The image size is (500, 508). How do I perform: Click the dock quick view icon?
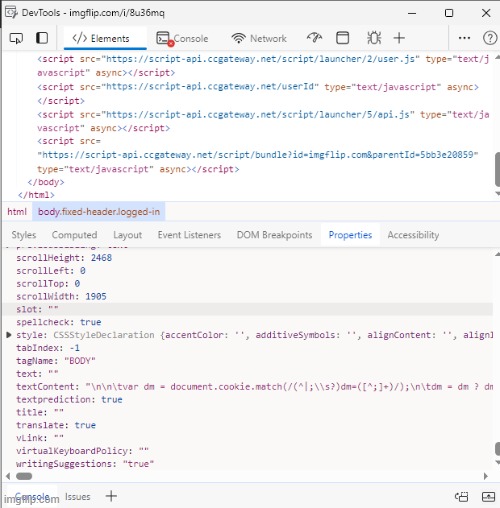[x=462, y=497]
